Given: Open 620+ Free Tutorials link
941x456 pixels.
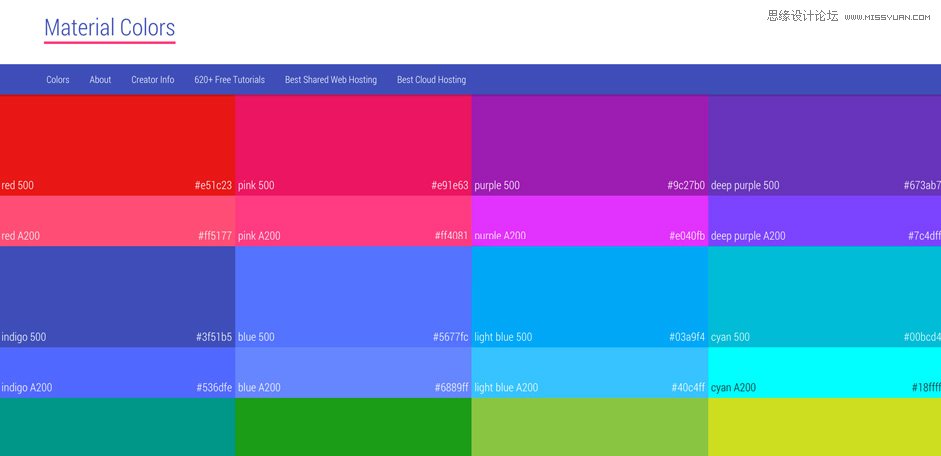Looking at the screenshot, I should [229, 80].
